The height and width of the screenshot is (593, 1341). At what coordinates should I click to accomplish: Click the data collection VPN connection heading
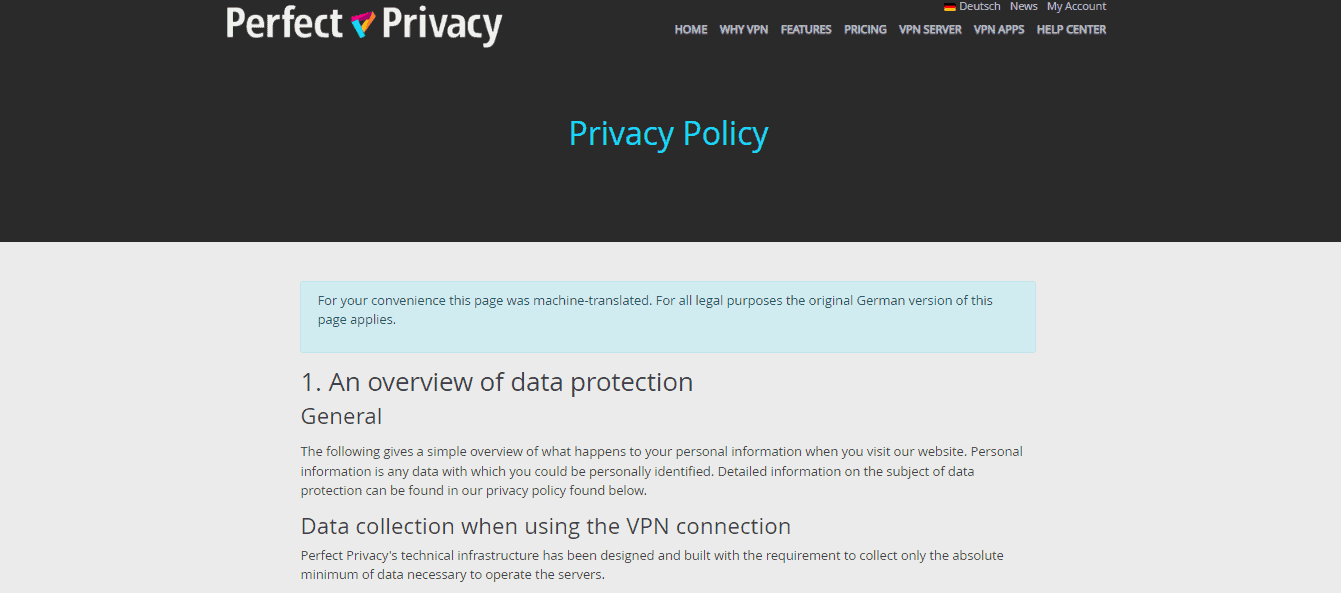click(545, 526)
